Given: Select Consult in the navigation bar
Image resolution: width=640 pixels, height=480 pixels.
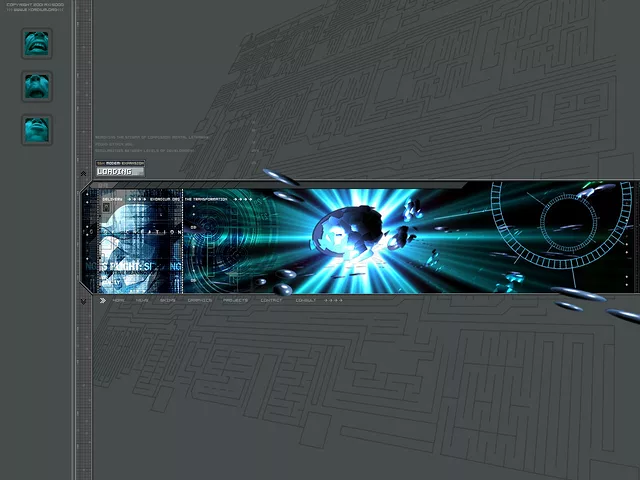Looking at the screenshot, I should [x=305, y=300].
